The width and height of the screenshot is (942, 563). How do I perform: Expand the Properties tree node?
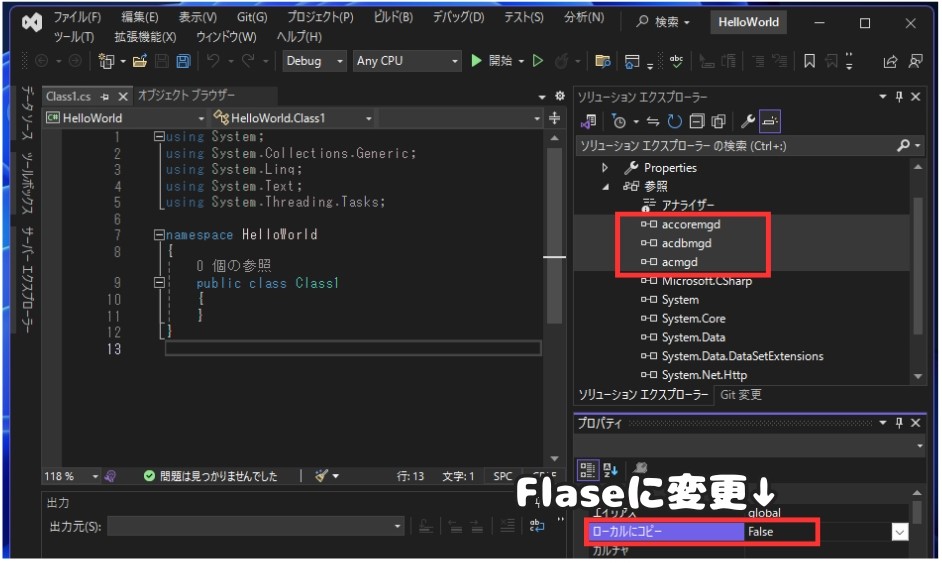[x=605, y=168]
